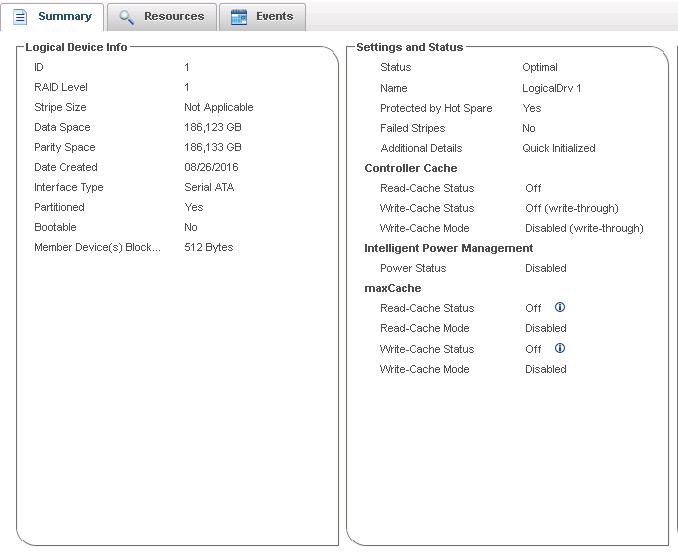Select the Summary tab label
Screen dimensions: 678x553
(x=65, y=17)
